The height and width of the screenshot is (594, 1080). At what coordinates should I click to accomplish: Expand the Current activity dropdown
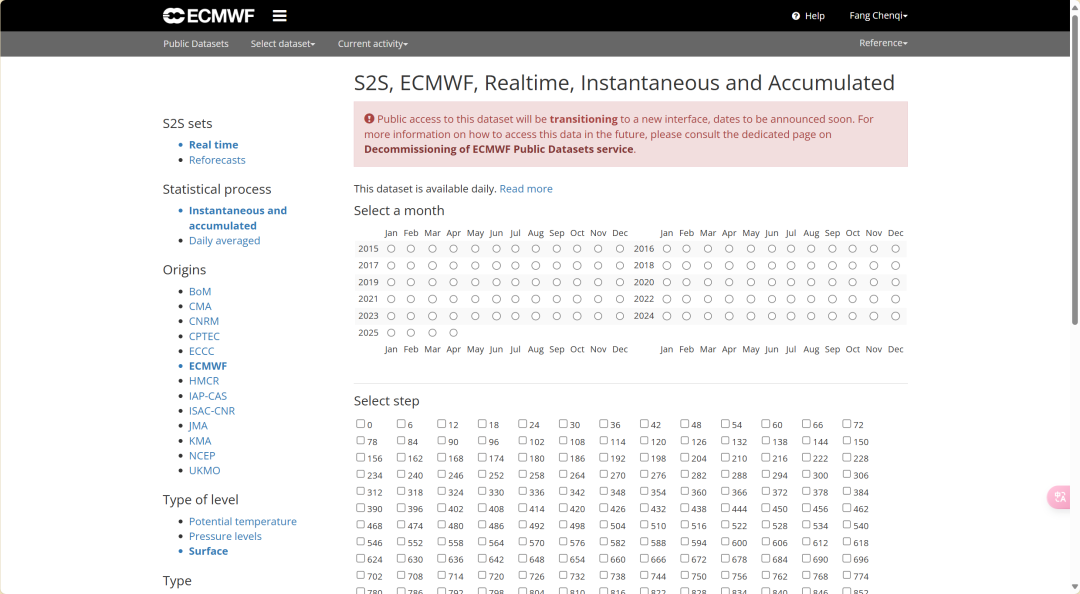tap(373, 43)
